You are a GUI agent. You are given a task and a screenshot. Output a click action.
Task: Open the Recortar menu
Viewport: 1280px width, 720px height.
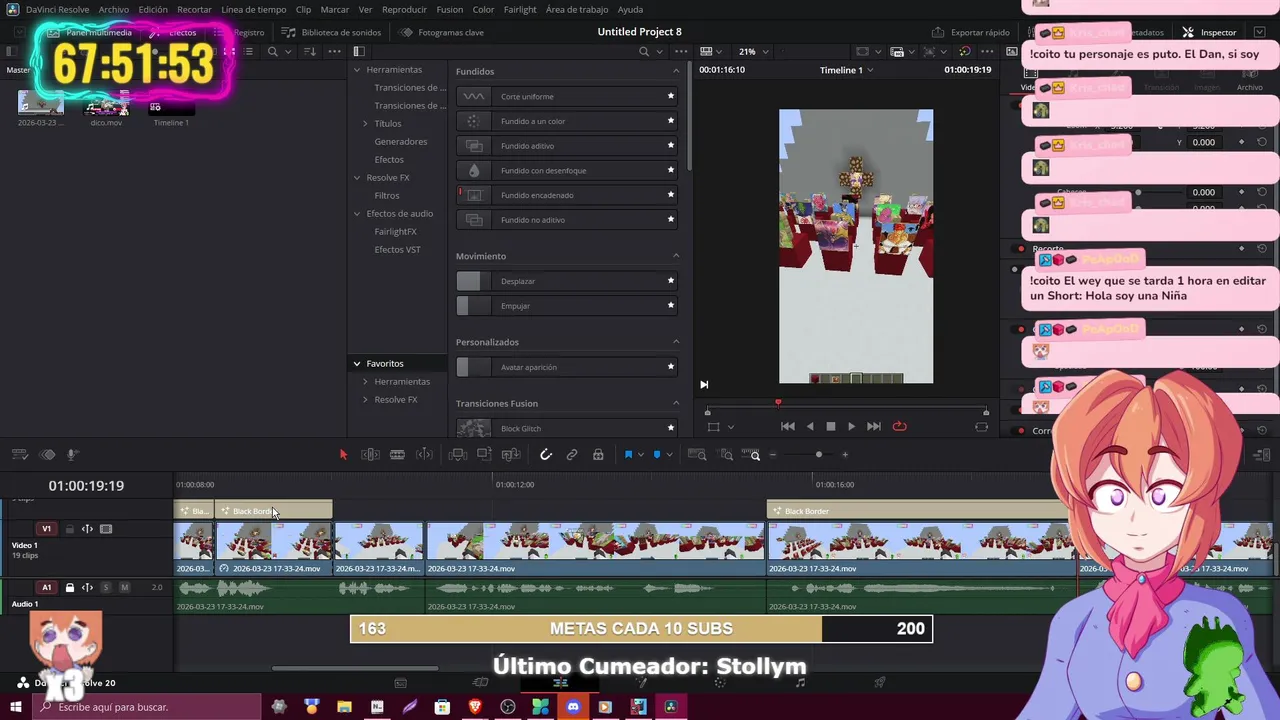pos(194,9)
